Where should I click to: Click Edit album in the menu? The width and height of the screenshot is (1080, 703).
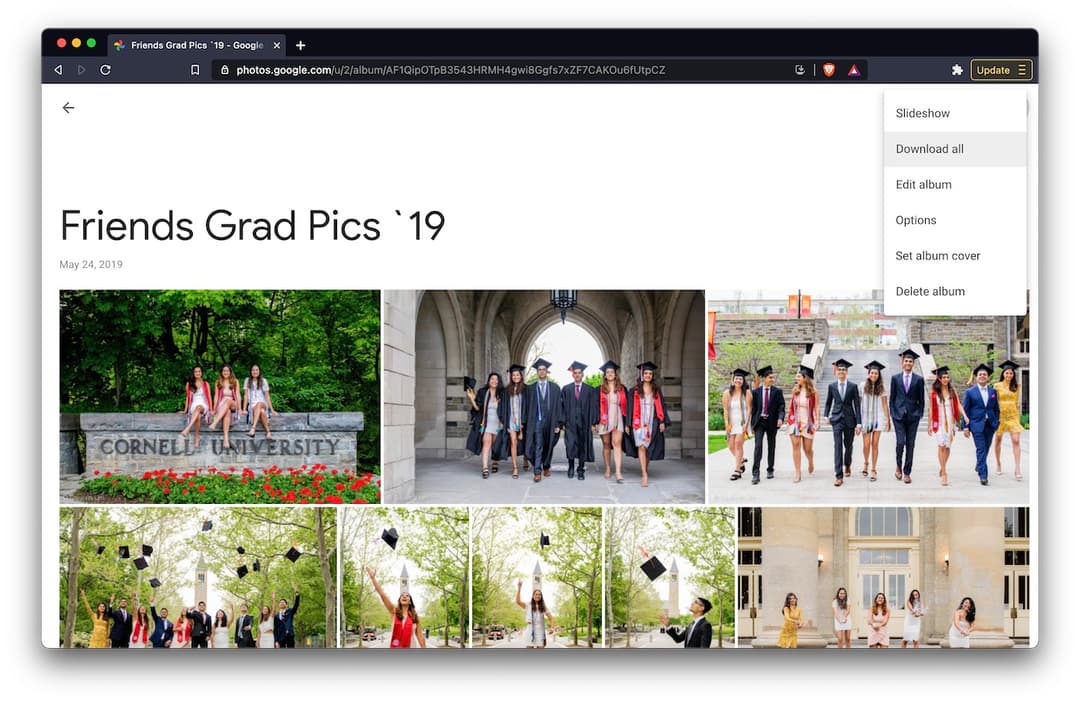coord(923,184)
